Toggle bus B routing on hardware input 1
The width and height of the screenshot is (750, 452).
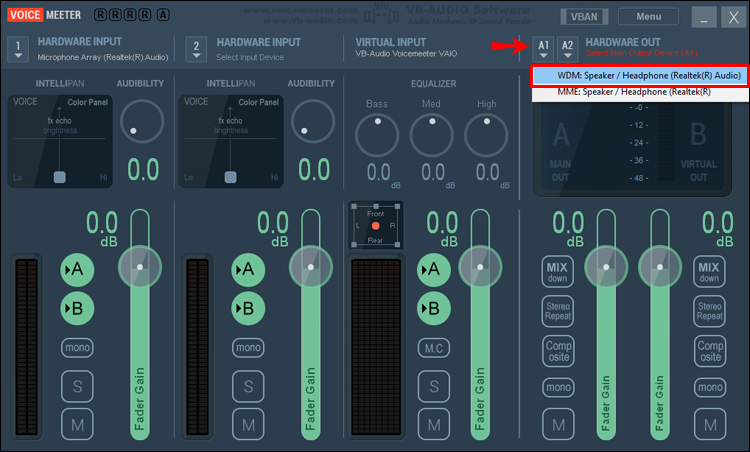[x=77, y=309]
